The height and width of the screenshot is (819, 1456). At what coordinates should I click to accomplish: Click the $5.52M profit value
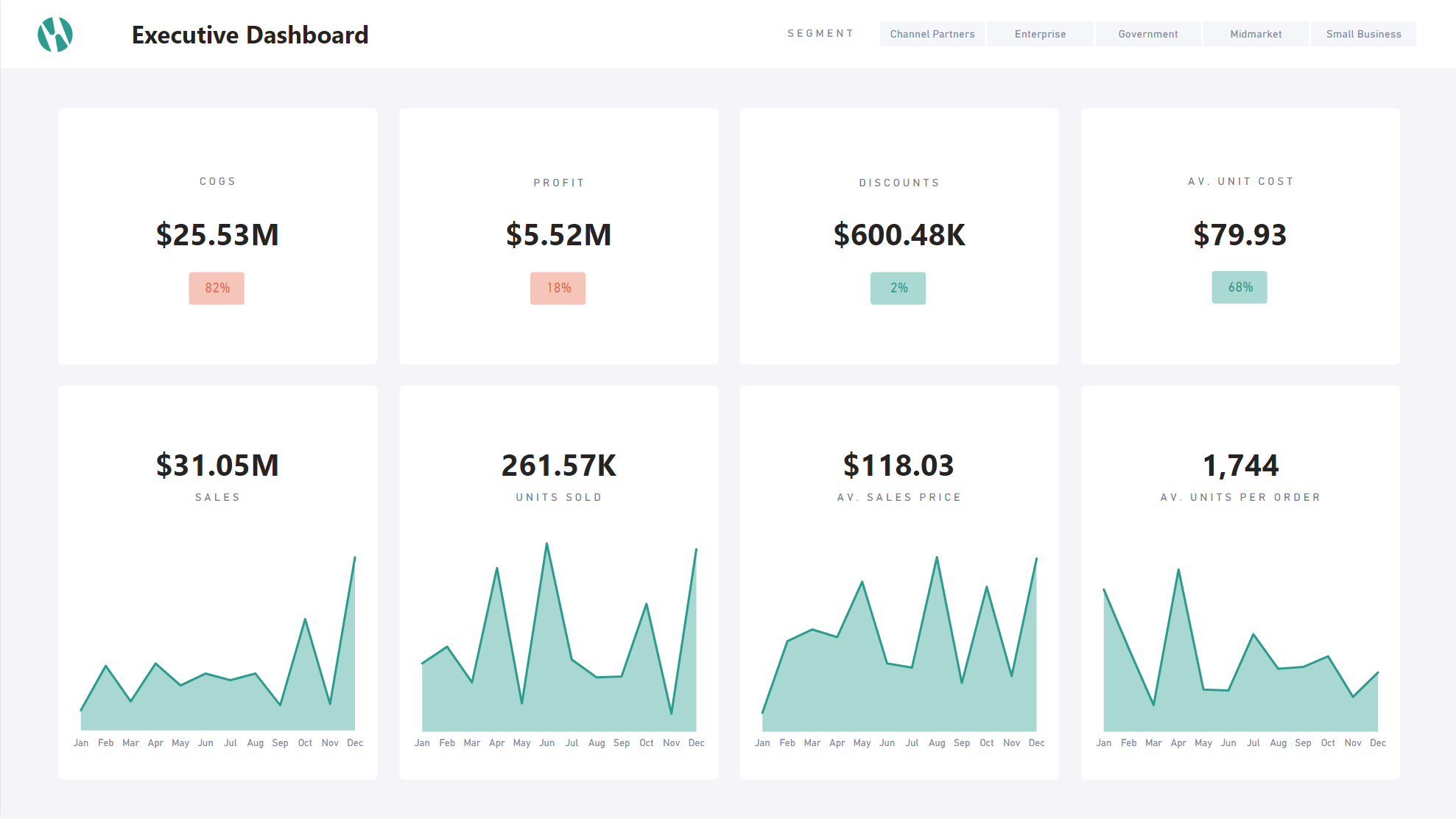pos(558,235)
